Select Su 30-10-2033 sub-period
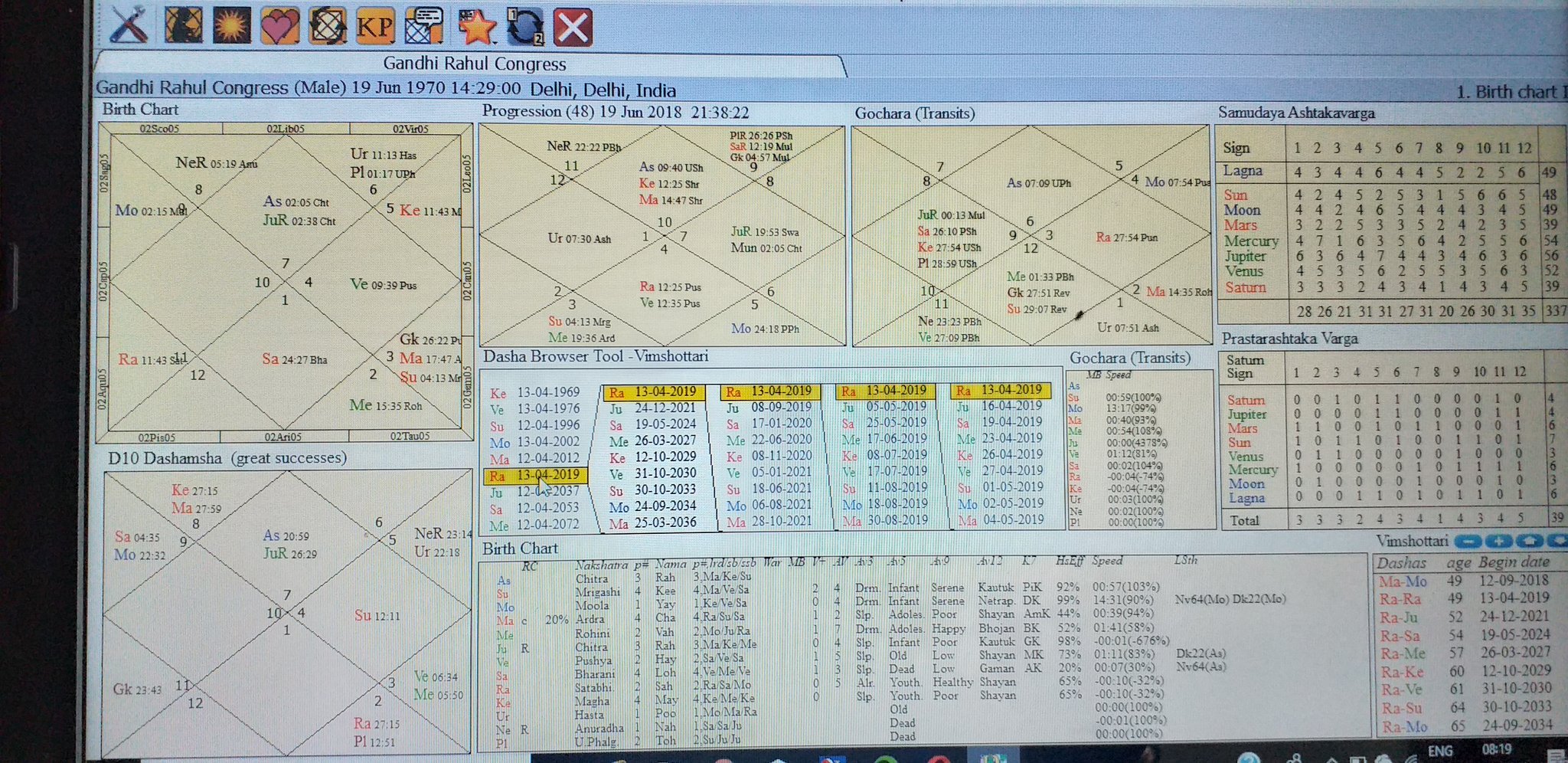The image size is (1568, 763). (x=652, y=490)
